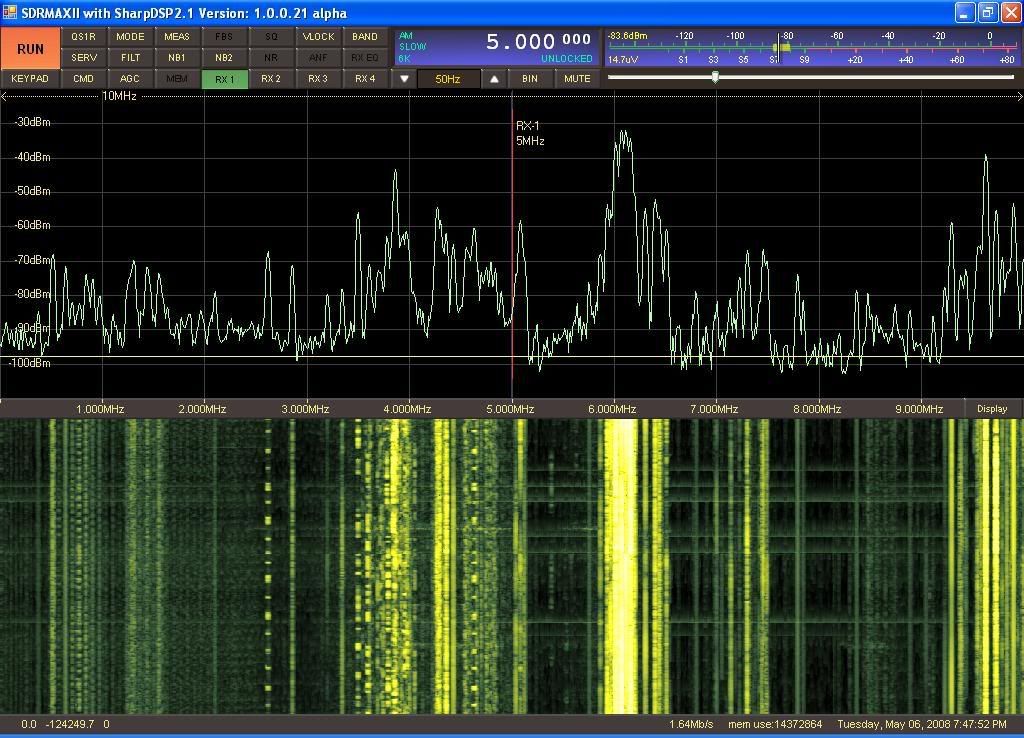Click the BIN audio button
The image size is (1024, 738).
coord(530,79)
